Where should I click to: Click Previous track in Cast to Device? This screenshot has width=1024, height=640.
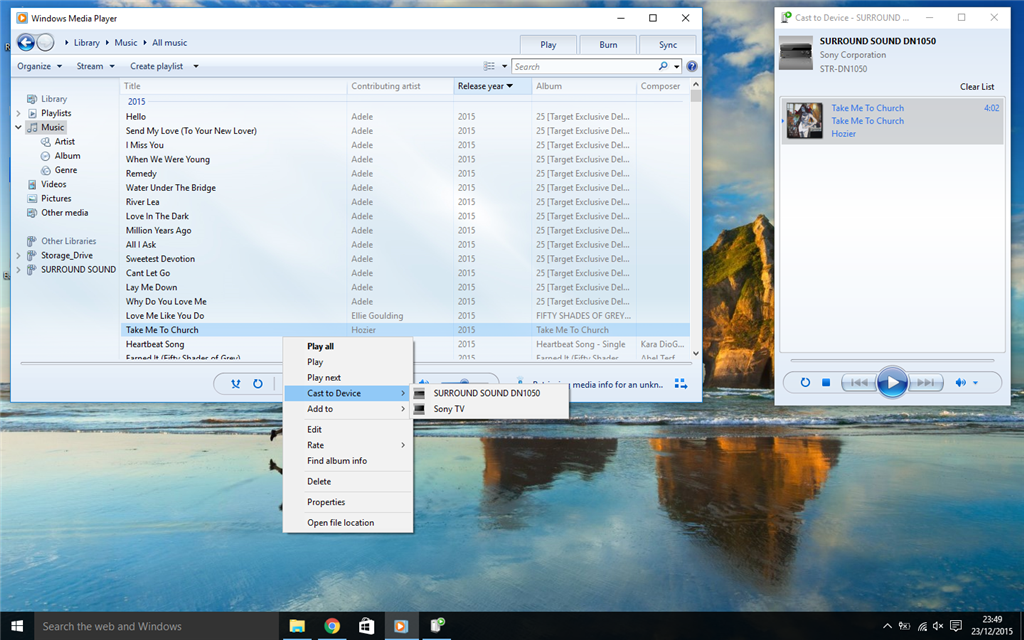859,382
